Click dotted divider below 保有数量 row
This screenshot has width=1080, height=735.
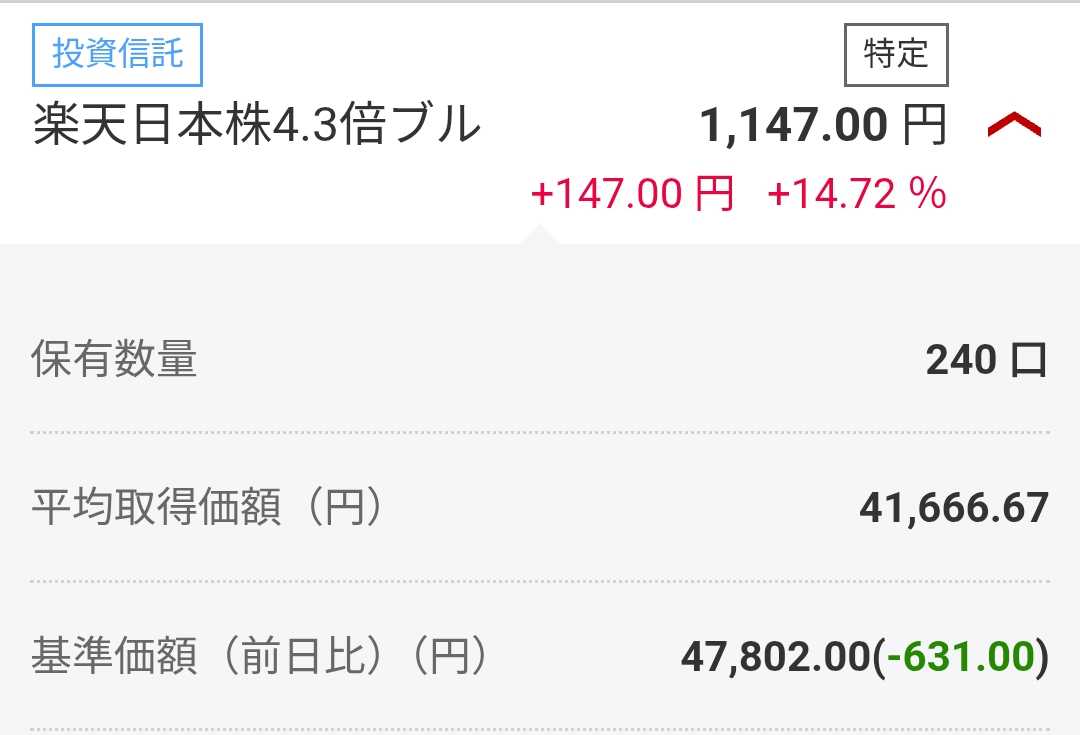[540, 433]
